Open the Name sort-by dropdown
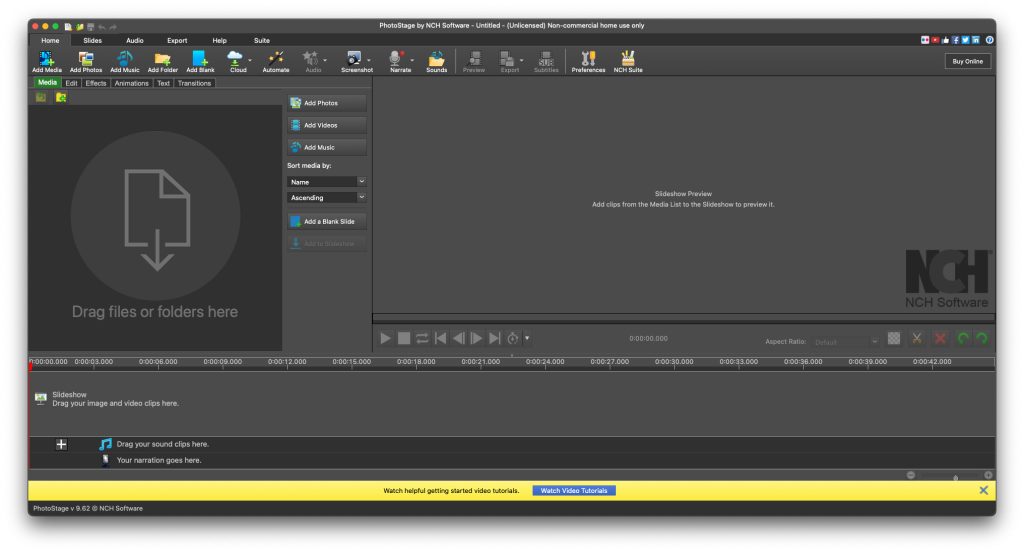 pyautogui.click(x=327, y=182)
